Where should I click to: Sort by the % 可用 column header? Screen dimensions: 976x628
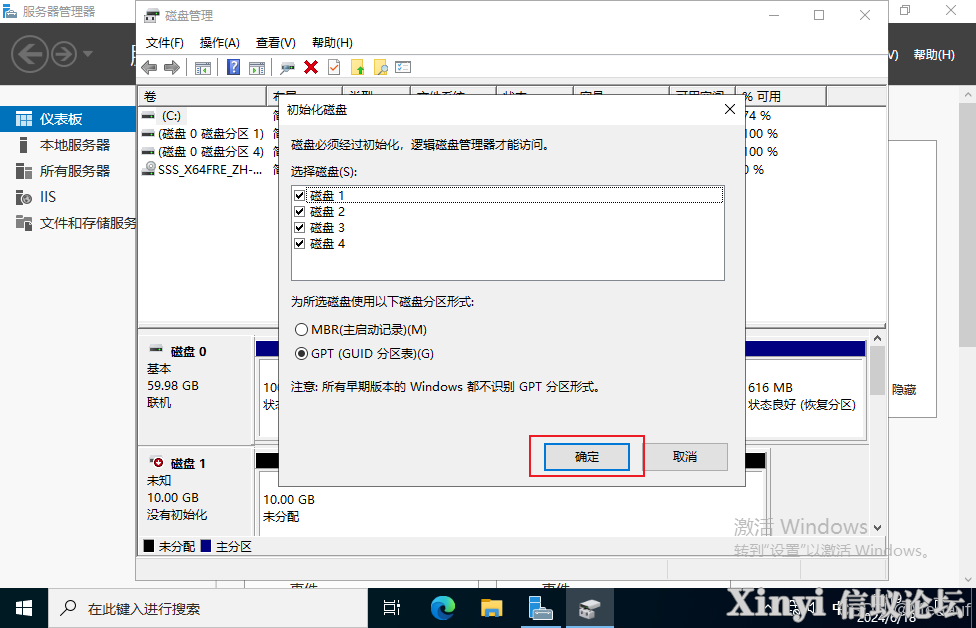point(781,96)
